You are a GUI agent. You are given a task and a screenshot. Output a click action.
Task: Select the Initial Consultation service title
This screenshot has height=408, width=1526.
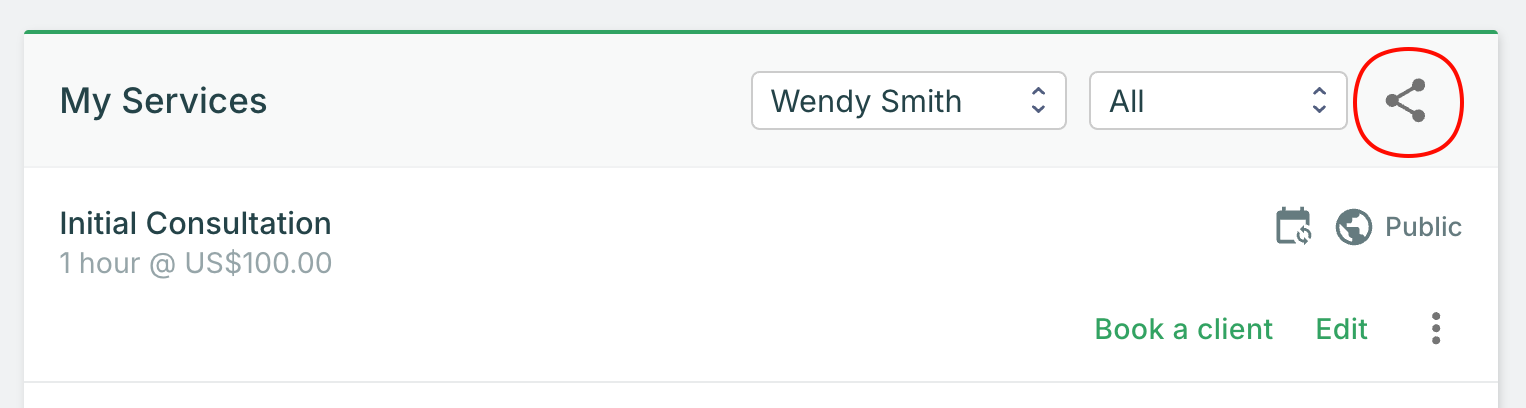(x=195, y=223)
